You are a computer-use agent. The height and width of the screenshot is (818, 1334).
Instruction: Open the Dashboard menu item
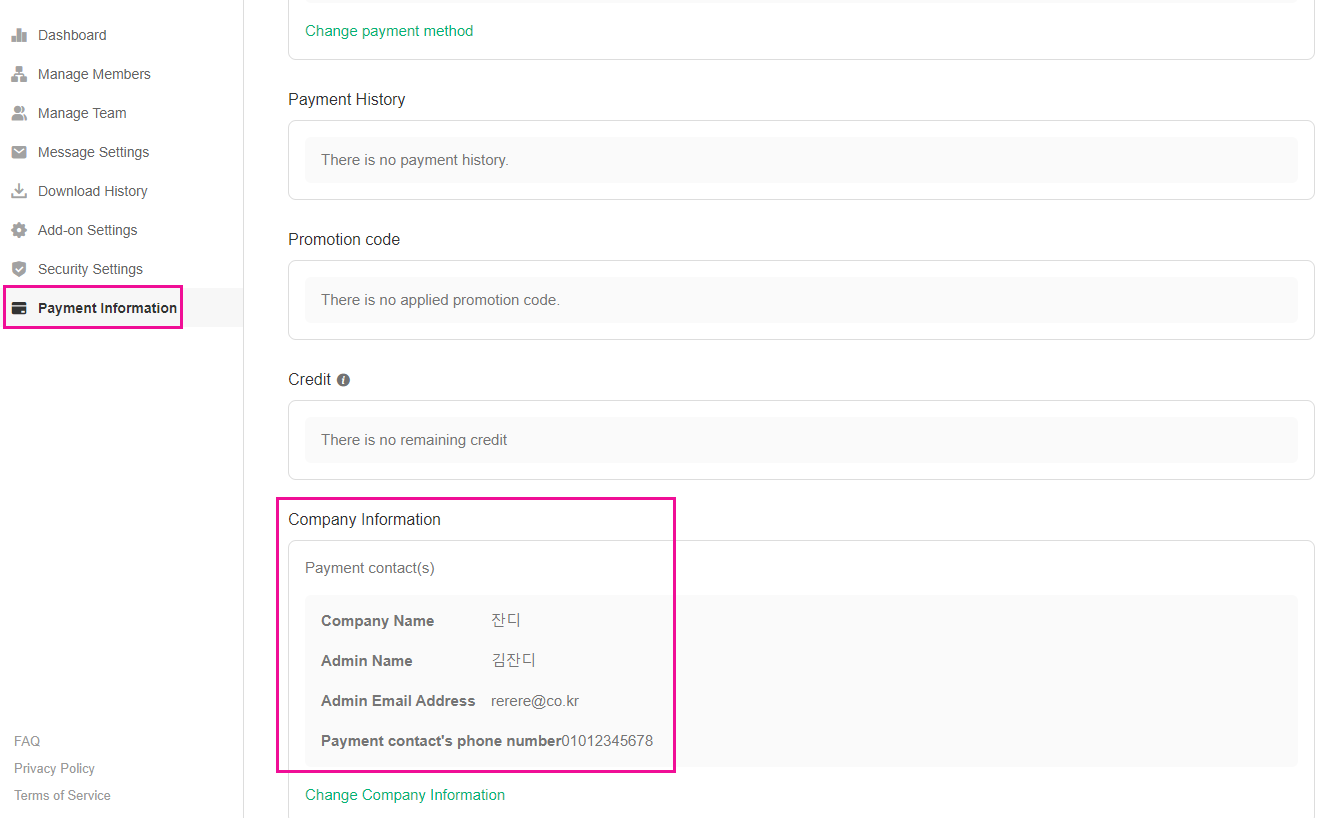click(72, 35)
